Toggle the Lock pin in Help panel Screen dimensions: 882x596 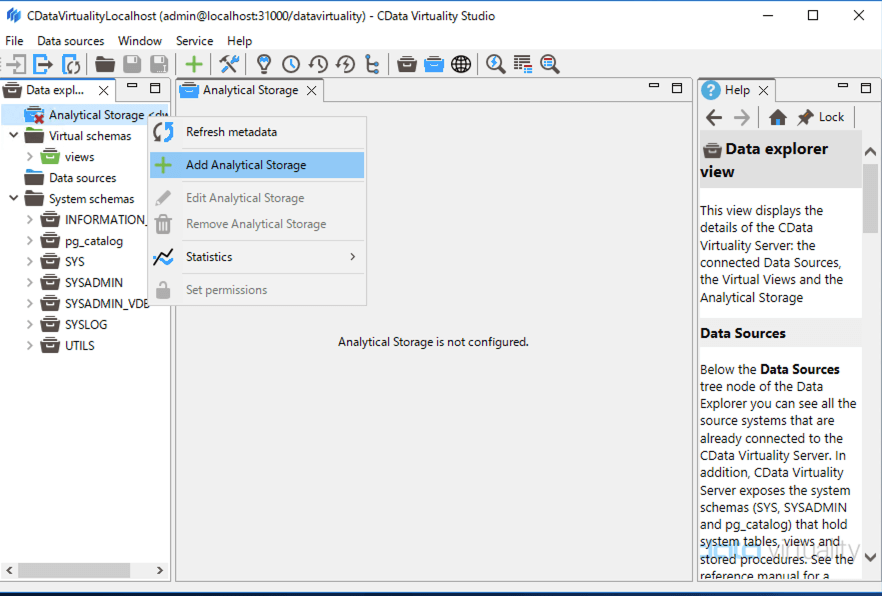(821, 117)
